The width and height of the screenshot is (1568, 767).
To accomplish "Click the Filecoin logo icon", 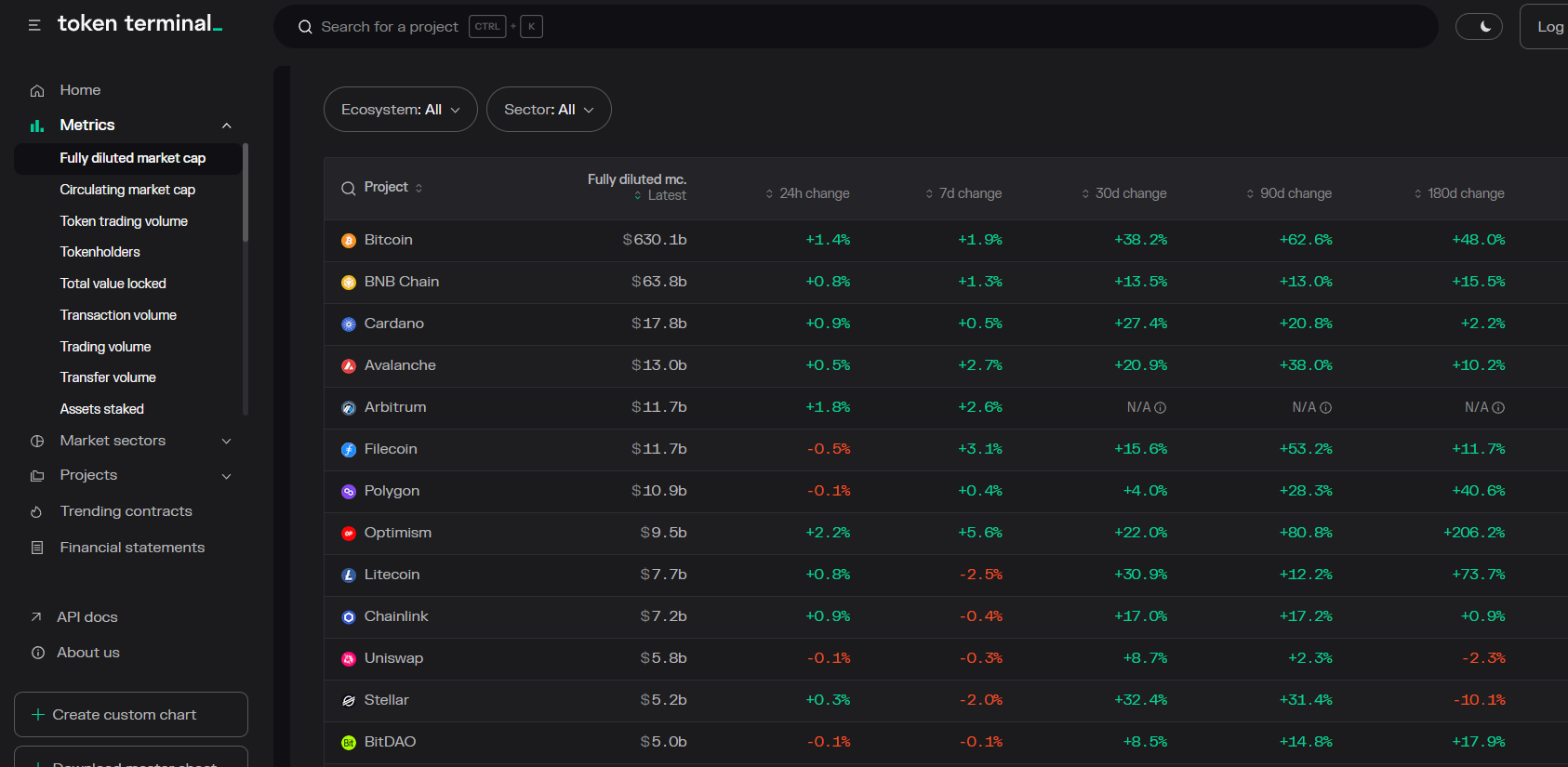I will pyautogui.click(x=349, y=450).
